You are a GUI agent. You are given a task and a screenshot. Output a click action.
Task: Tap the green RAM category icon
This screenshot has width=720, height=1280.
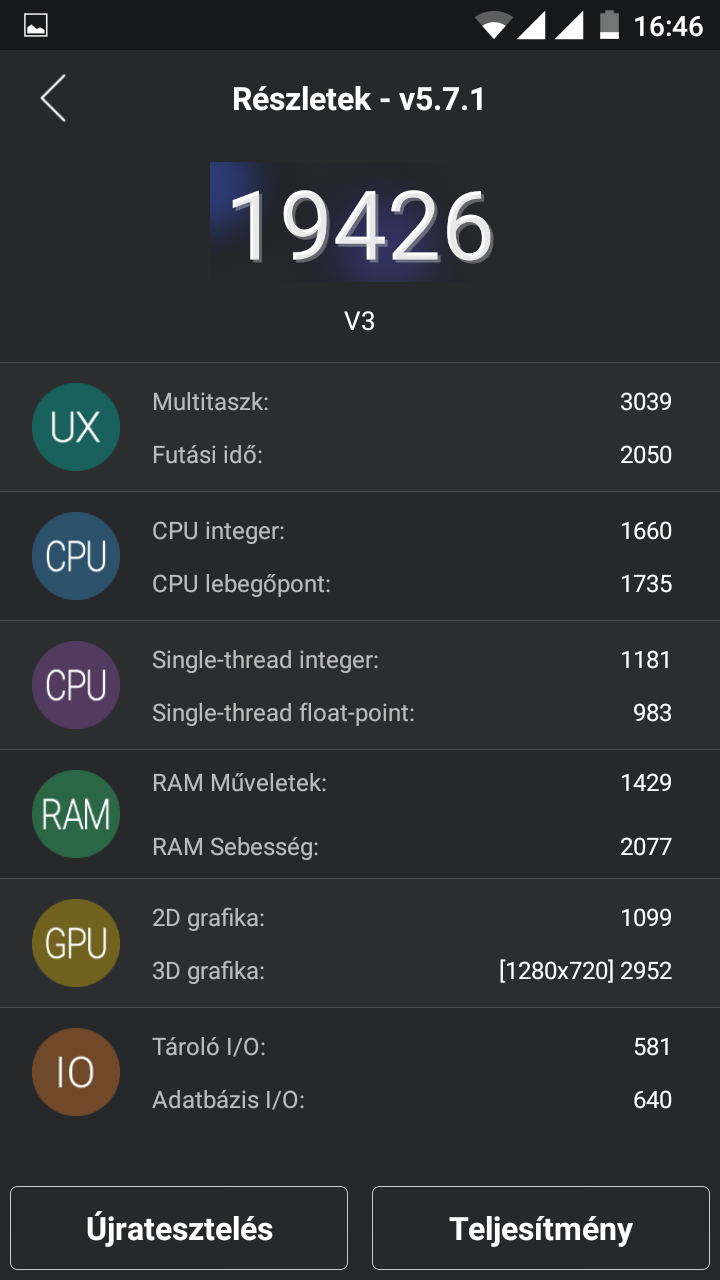76,814
